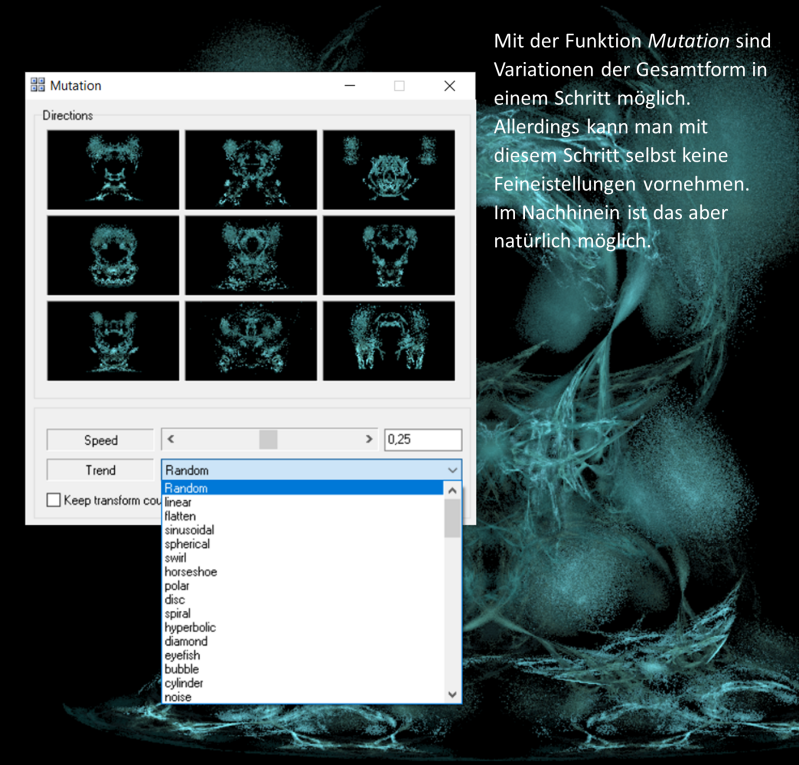Viewport: 799px width, 765px height.
Task: Choose polar in the Trend list
Action: coord(303,586)
